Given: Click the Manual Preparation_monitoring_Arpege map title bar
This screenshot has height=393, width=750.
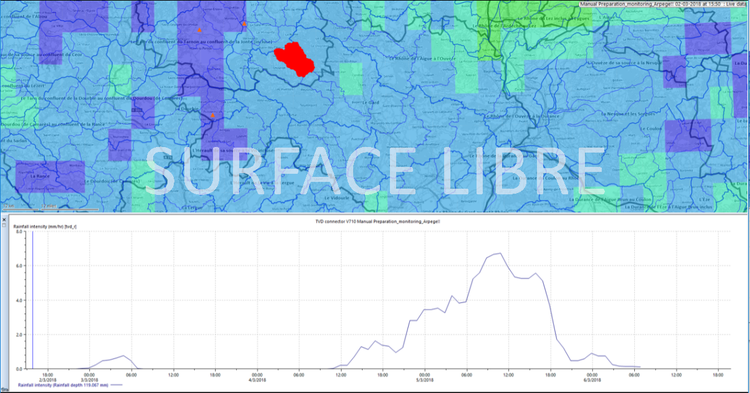Looking at the screenshot, I should coord(662,4).
